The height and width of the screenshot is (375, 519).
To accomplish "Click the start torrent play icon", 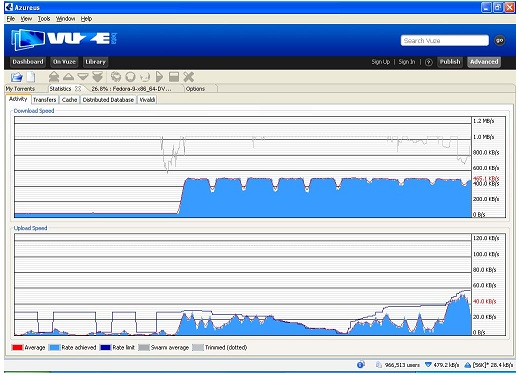I will coord(159,77).
